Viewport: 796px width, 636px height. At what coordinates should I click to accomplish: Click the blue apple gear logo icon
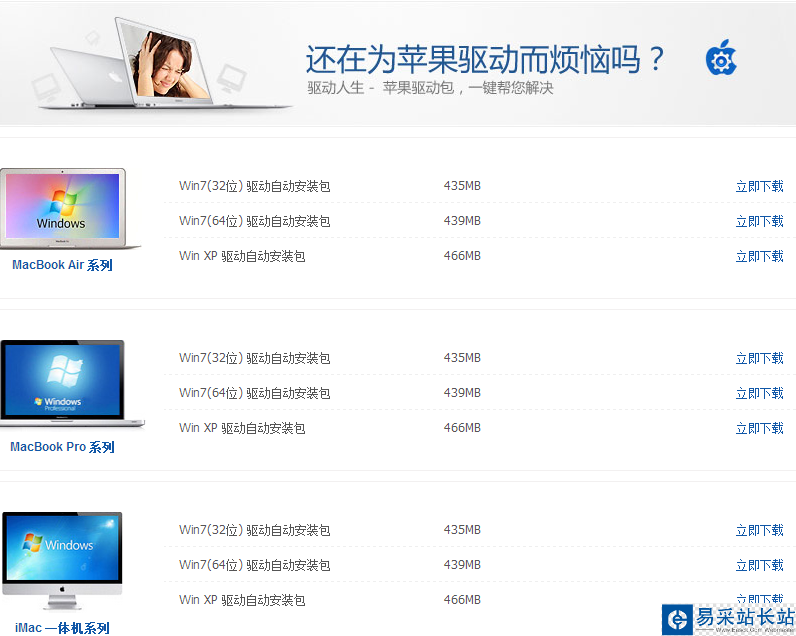tap(721, 57)
